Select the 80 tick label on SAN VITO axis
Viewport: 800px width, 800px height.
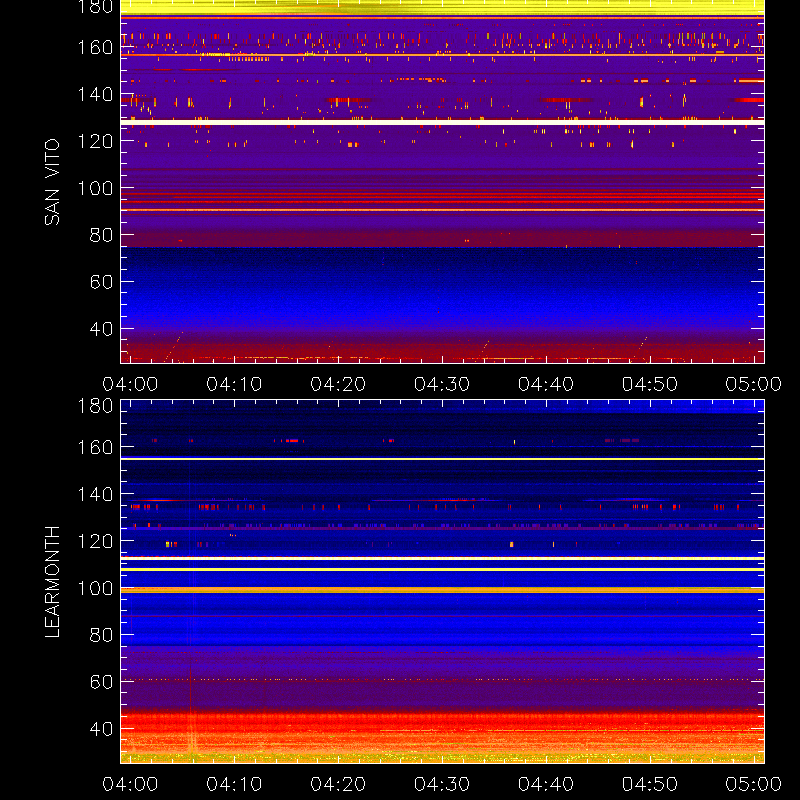pos(101,235)
